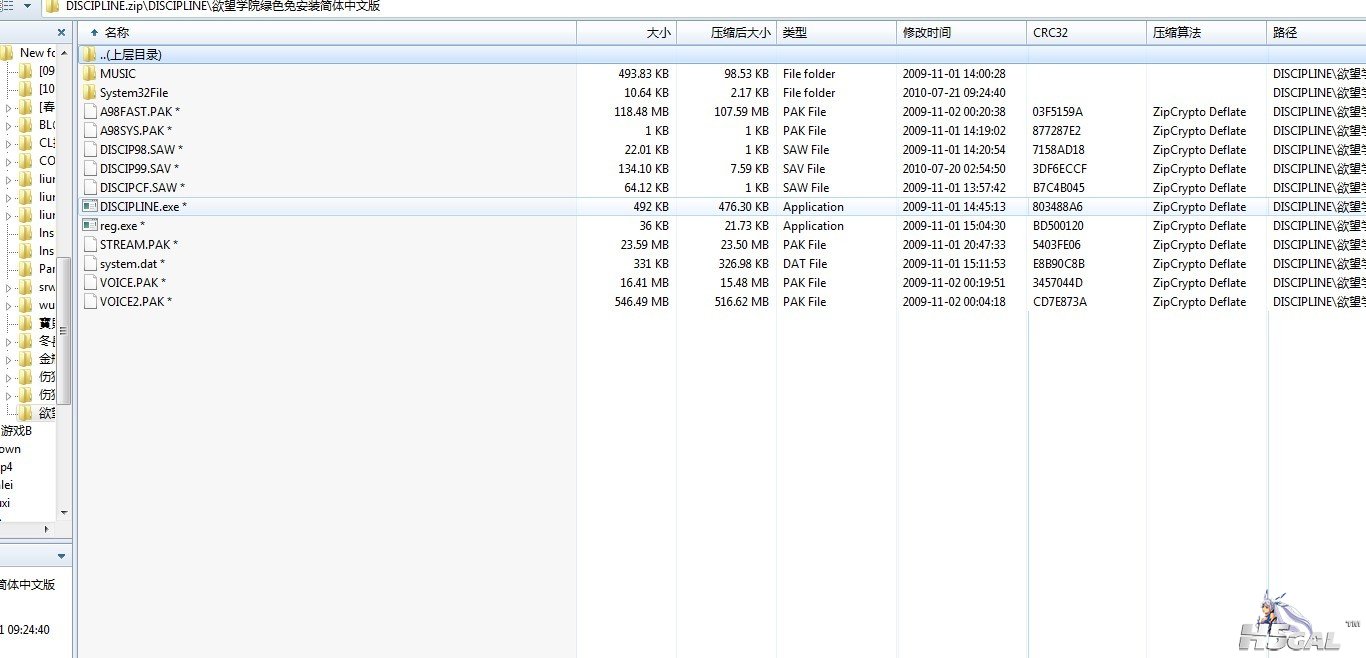Click the folder tree vertical scrollbar thumb
1366x658 pixels.
click(64, 330)
